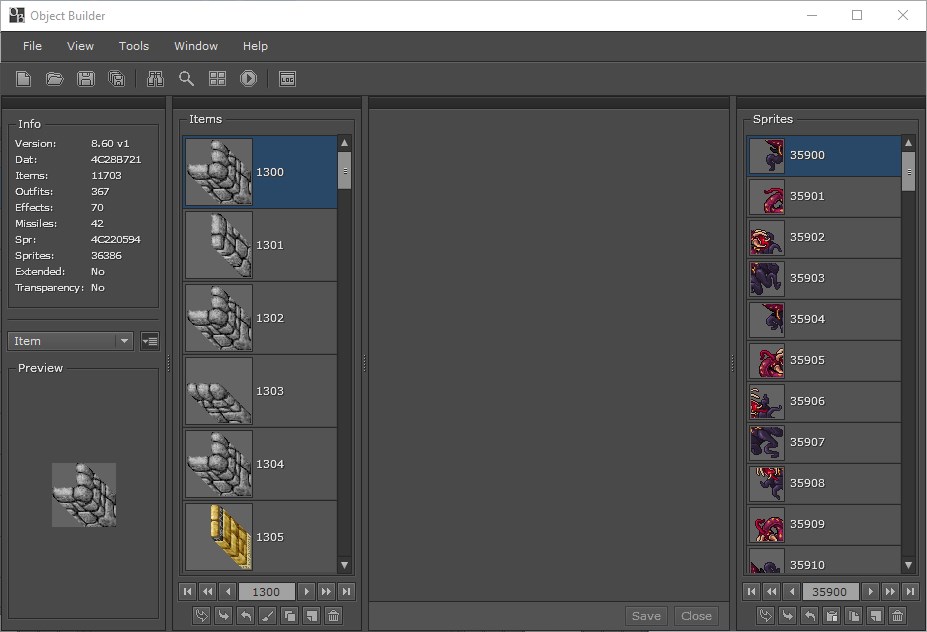The height and width of the screenshot is (632, 927).
Task: Click the Sprites count value 36386
Action: [106, 255]
